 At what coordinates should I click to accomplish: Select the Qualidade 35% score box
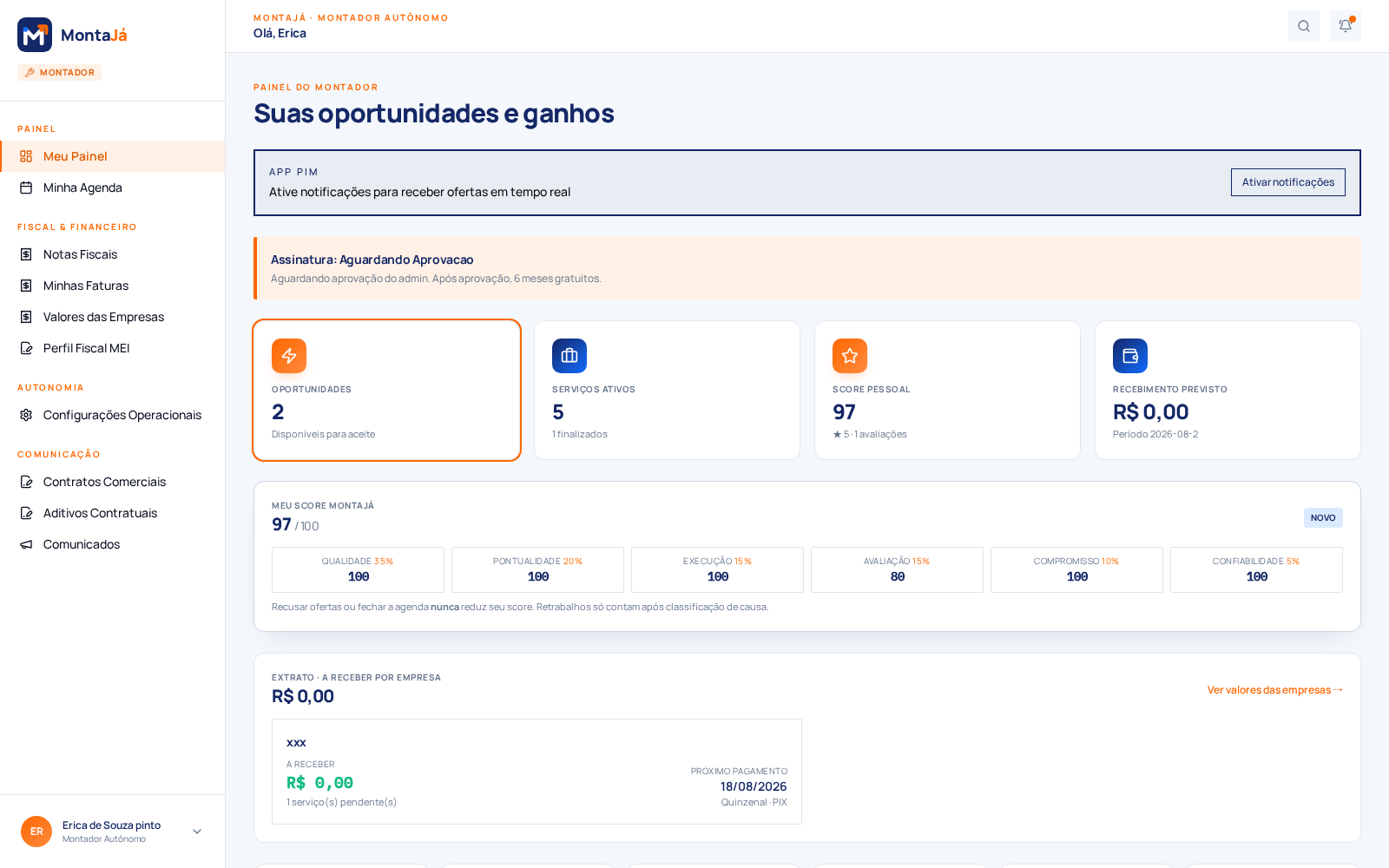pos(358,569)
